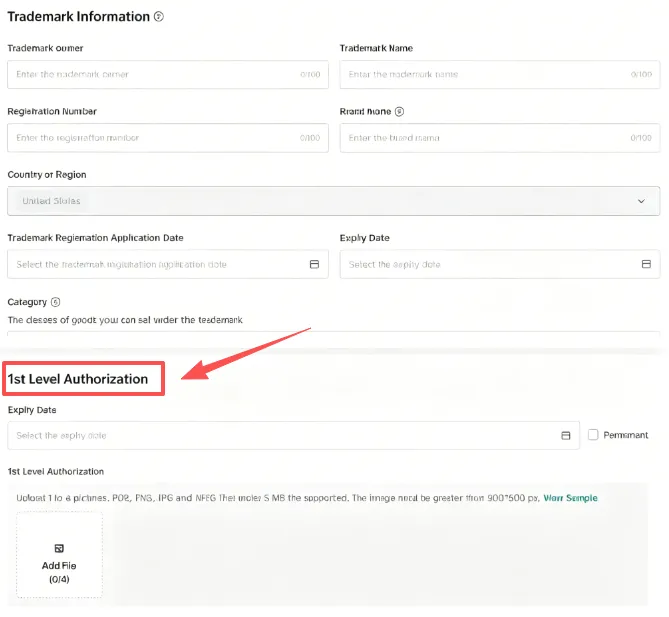Click info icon next to Trademark Information
This screenshot has height=617, width=669.
160,17
